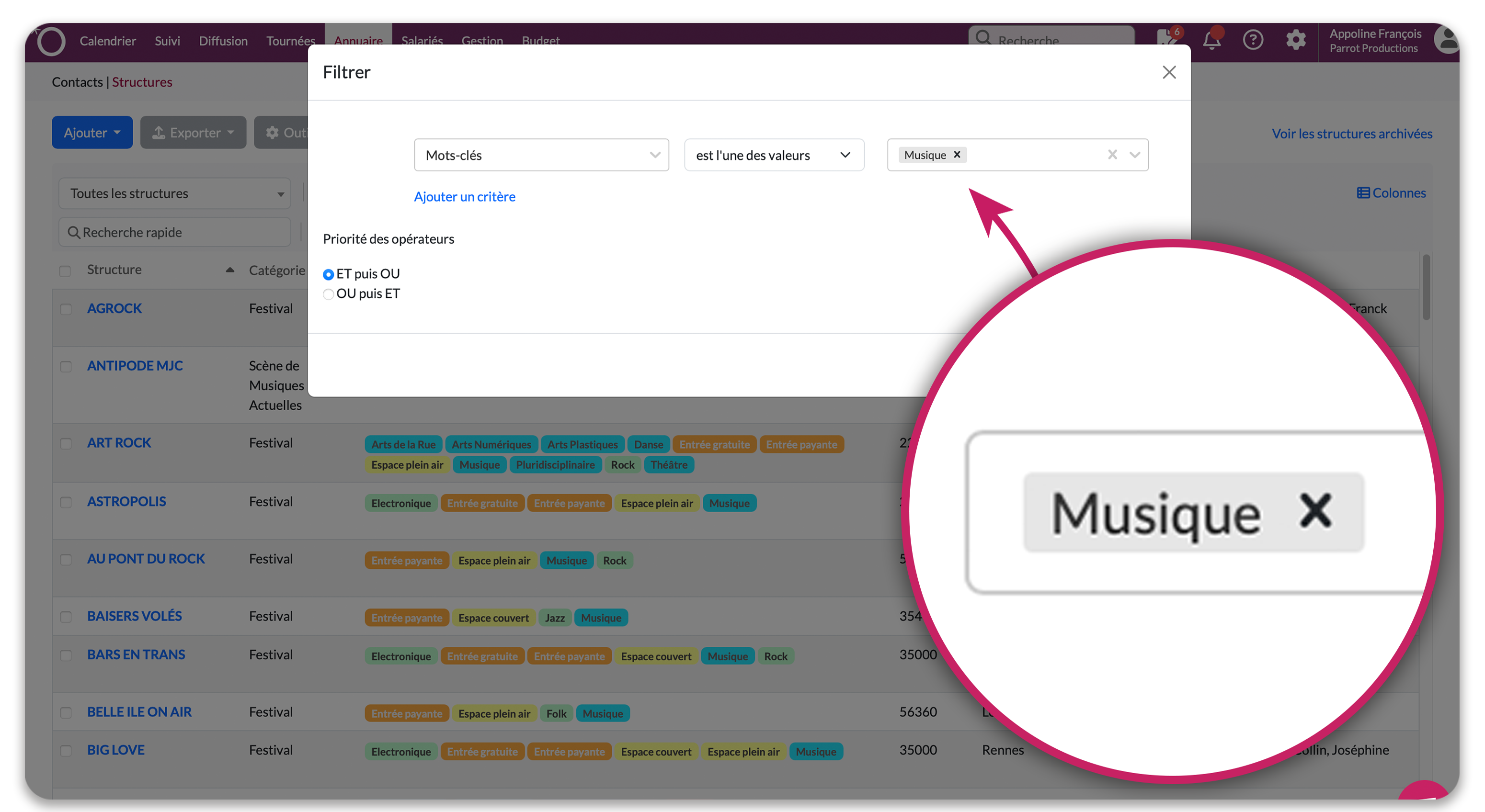Screen dimensions: 1485x812
Task: Click the Annuaire navigation menu item
Action: click(359, 41)
